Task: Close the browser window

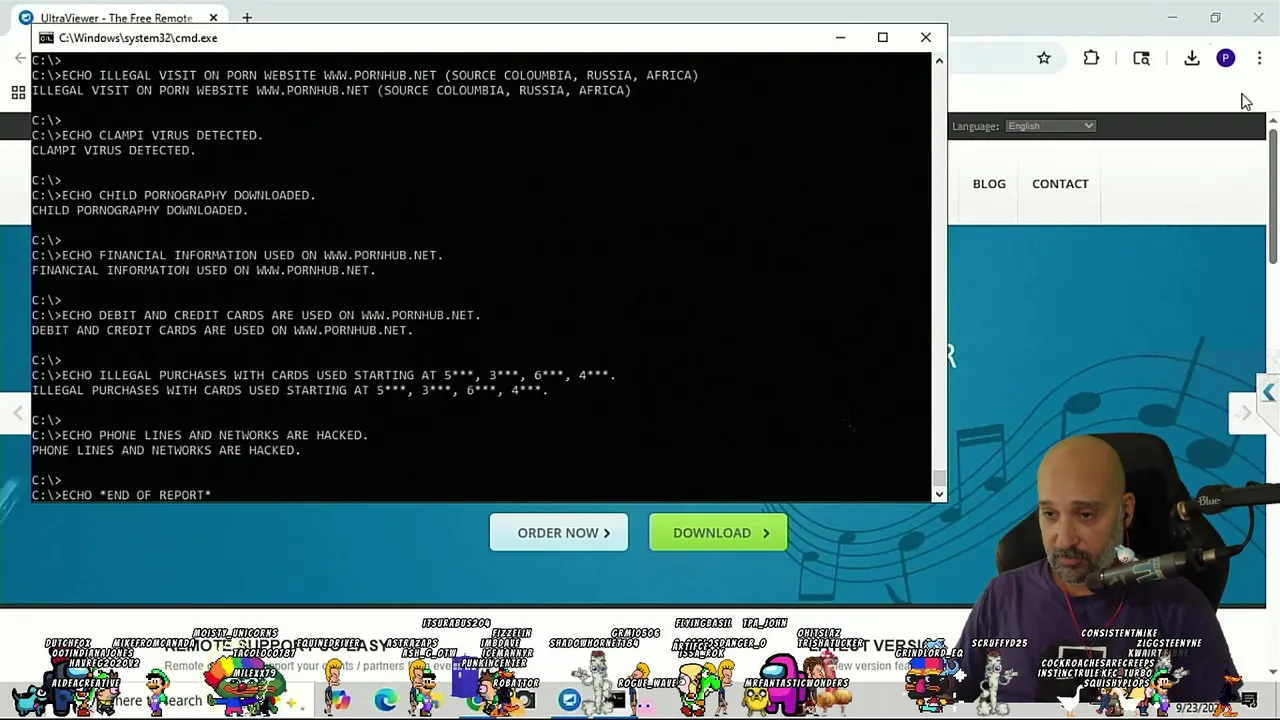Action: pos(1258,17)
